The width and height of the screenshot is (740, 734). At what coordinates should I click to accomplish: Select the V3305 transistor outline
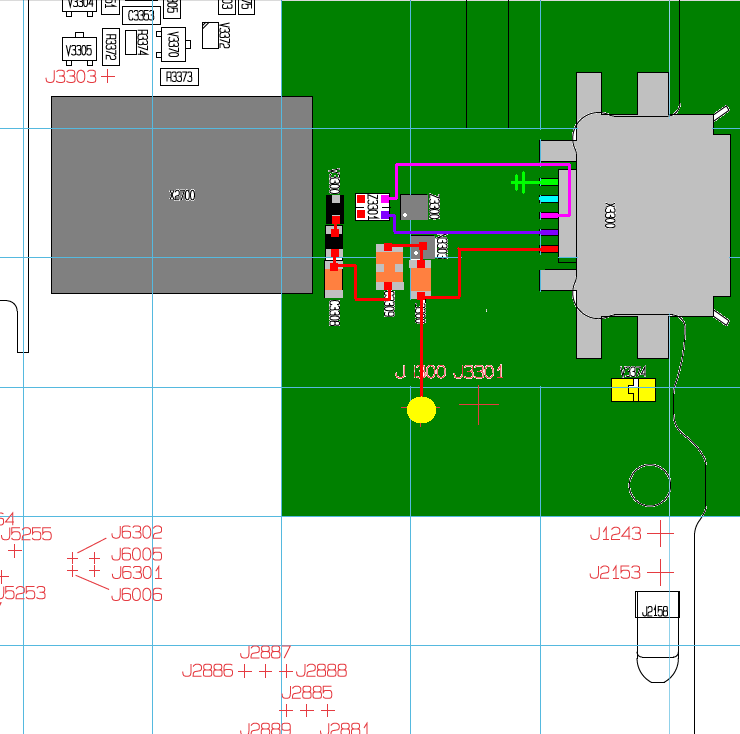(79, 50)
